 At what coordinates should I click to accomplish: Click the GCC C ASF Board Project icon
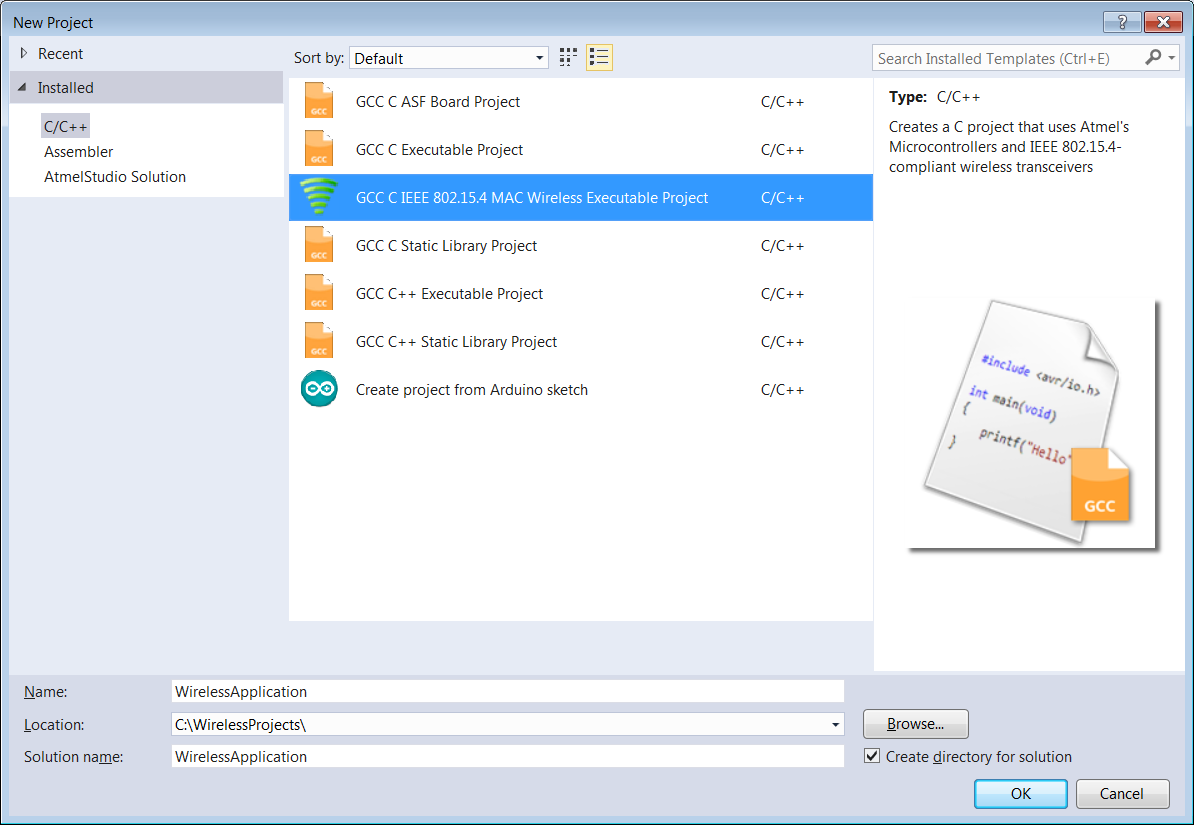(x=319, y=101)
